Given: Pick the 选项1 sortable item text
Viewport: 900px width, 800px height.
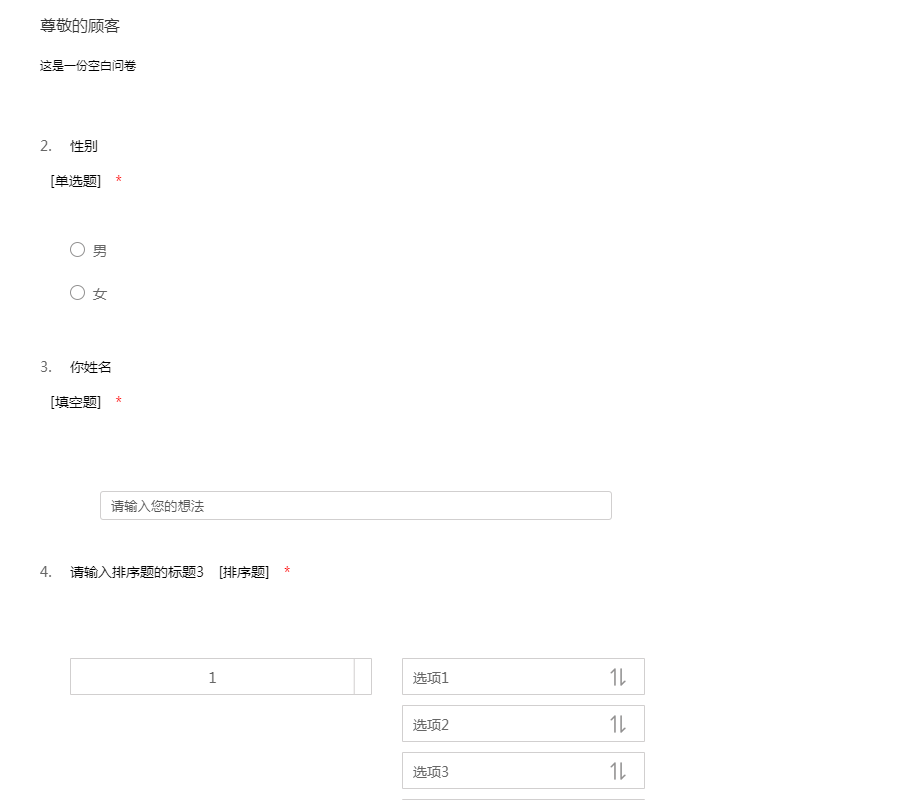Looking at the screenshot, I should 431,678.
